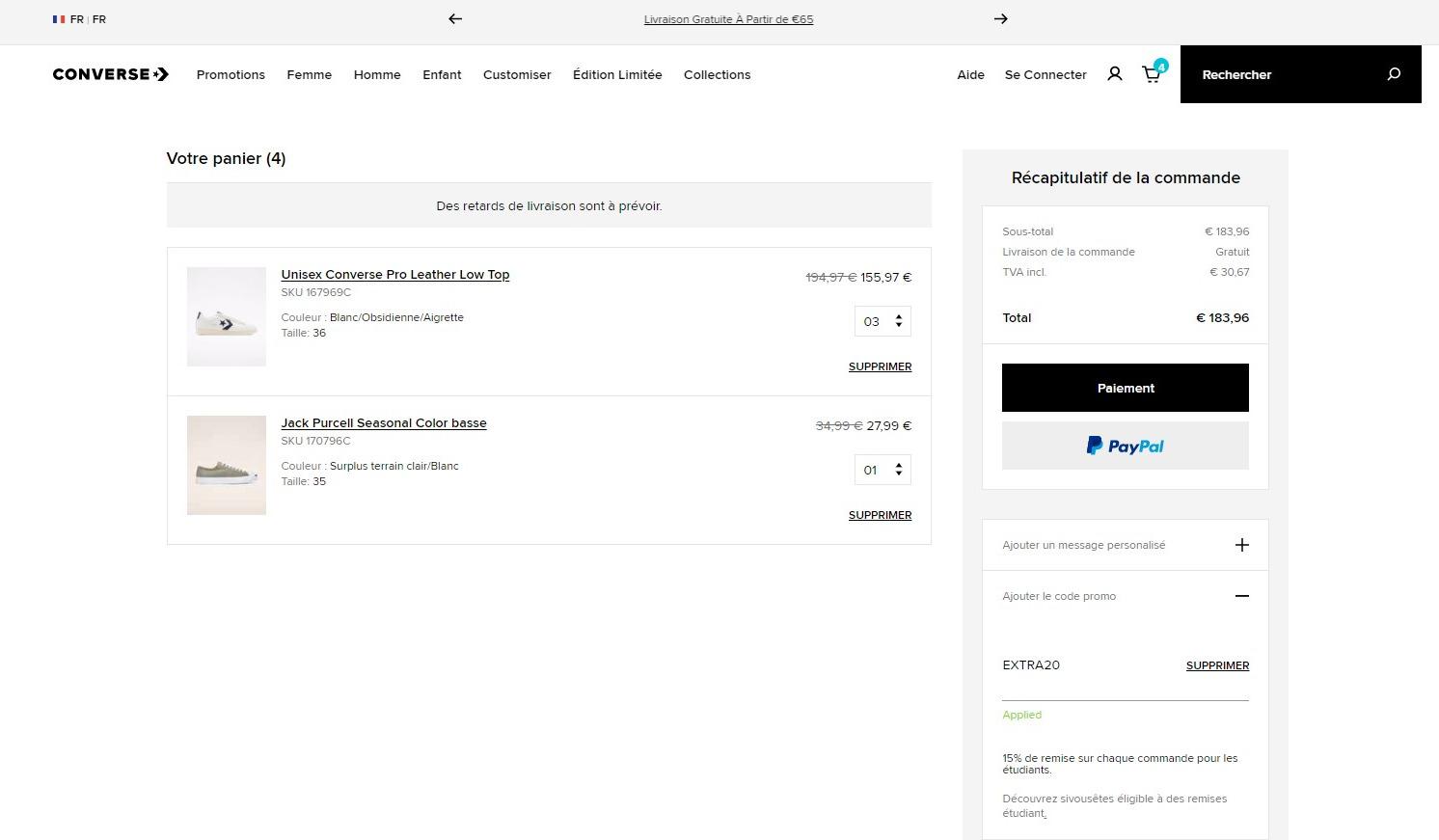Click the Pro Leather shoe thumbnail

(227, 316)
